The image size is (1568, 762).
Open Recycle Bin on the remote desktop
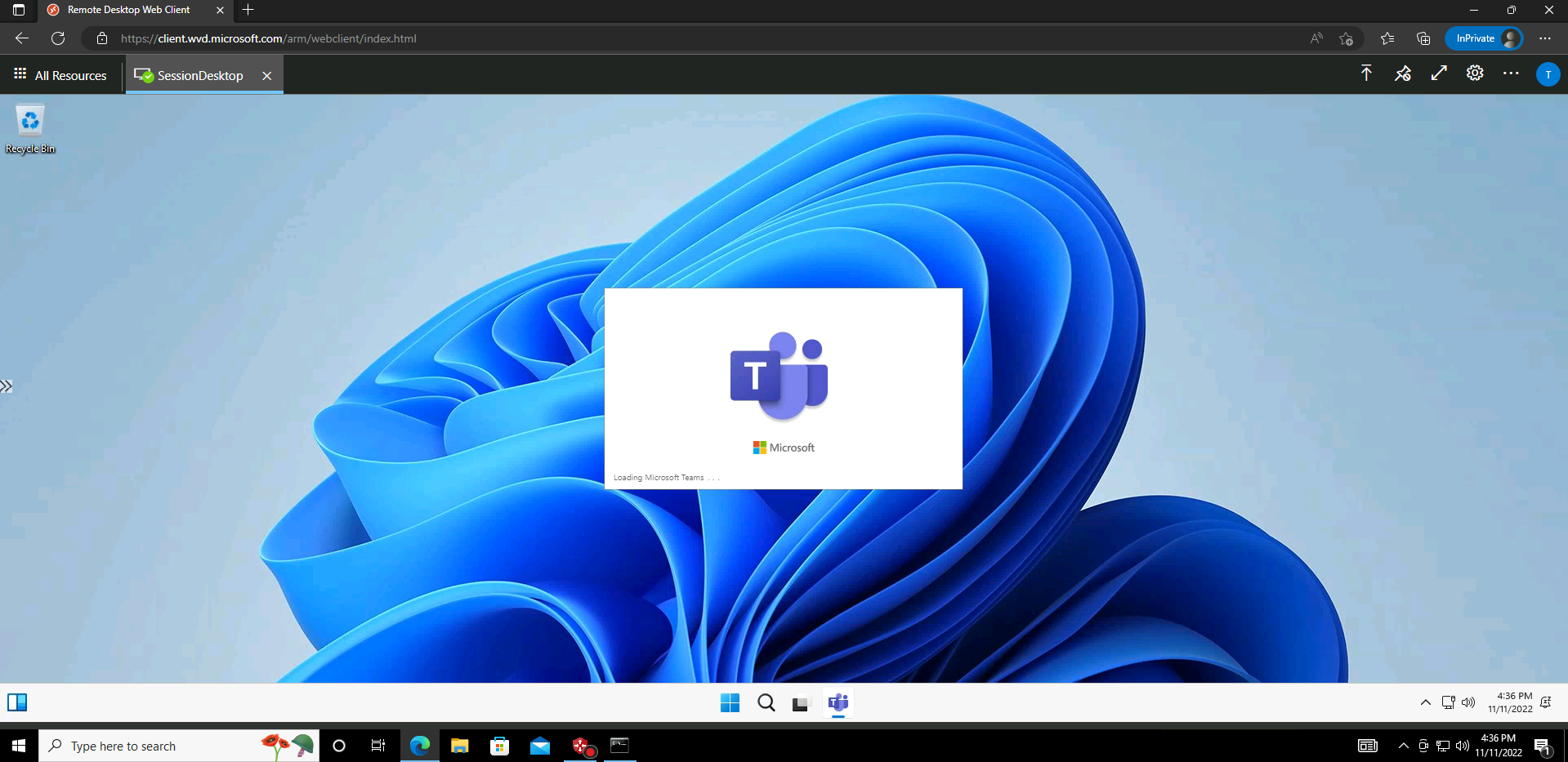pos(30,129)
